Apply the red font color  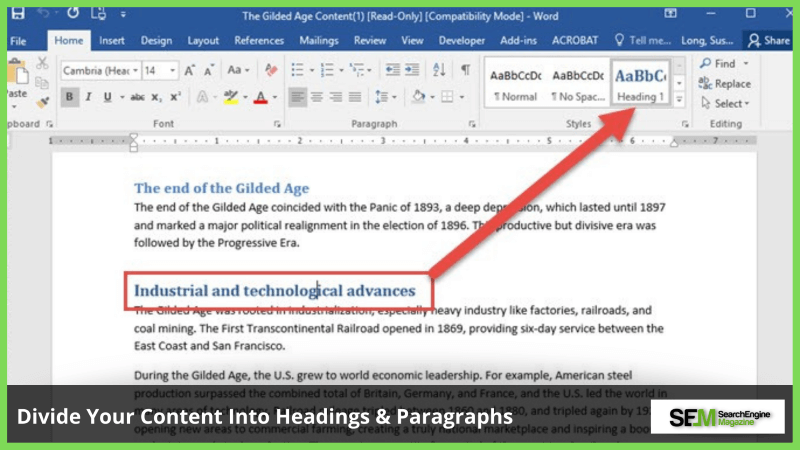click(x=261, y=97)
